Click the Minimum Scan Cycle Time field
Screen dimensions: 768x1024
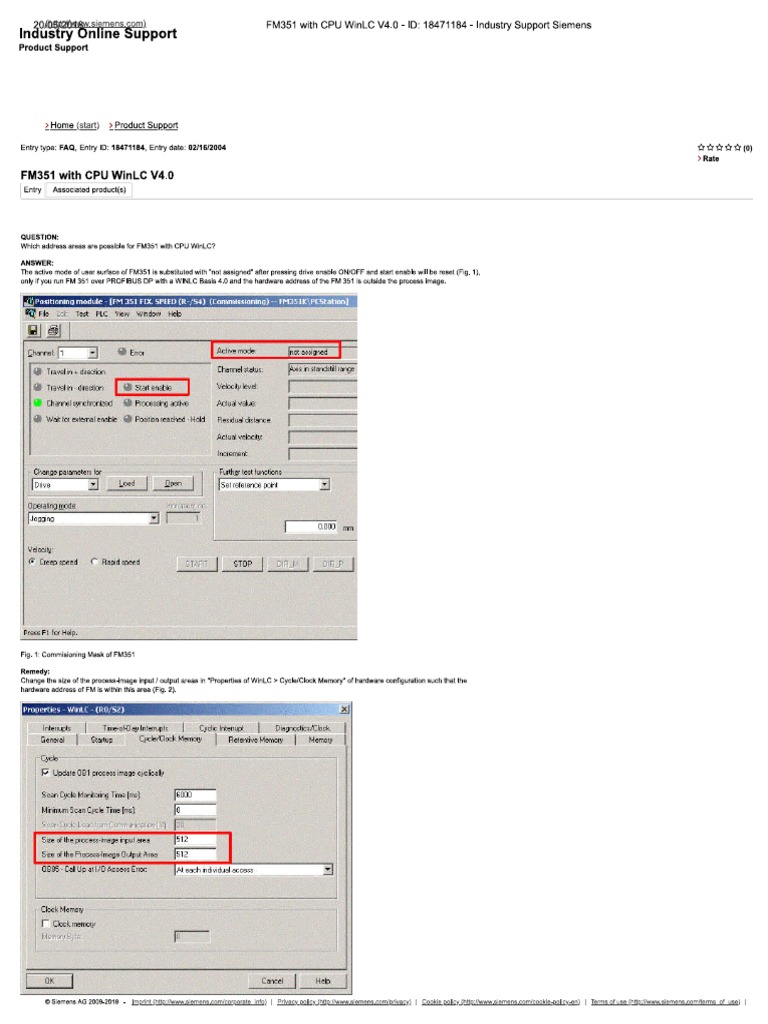tap(195, 810)
